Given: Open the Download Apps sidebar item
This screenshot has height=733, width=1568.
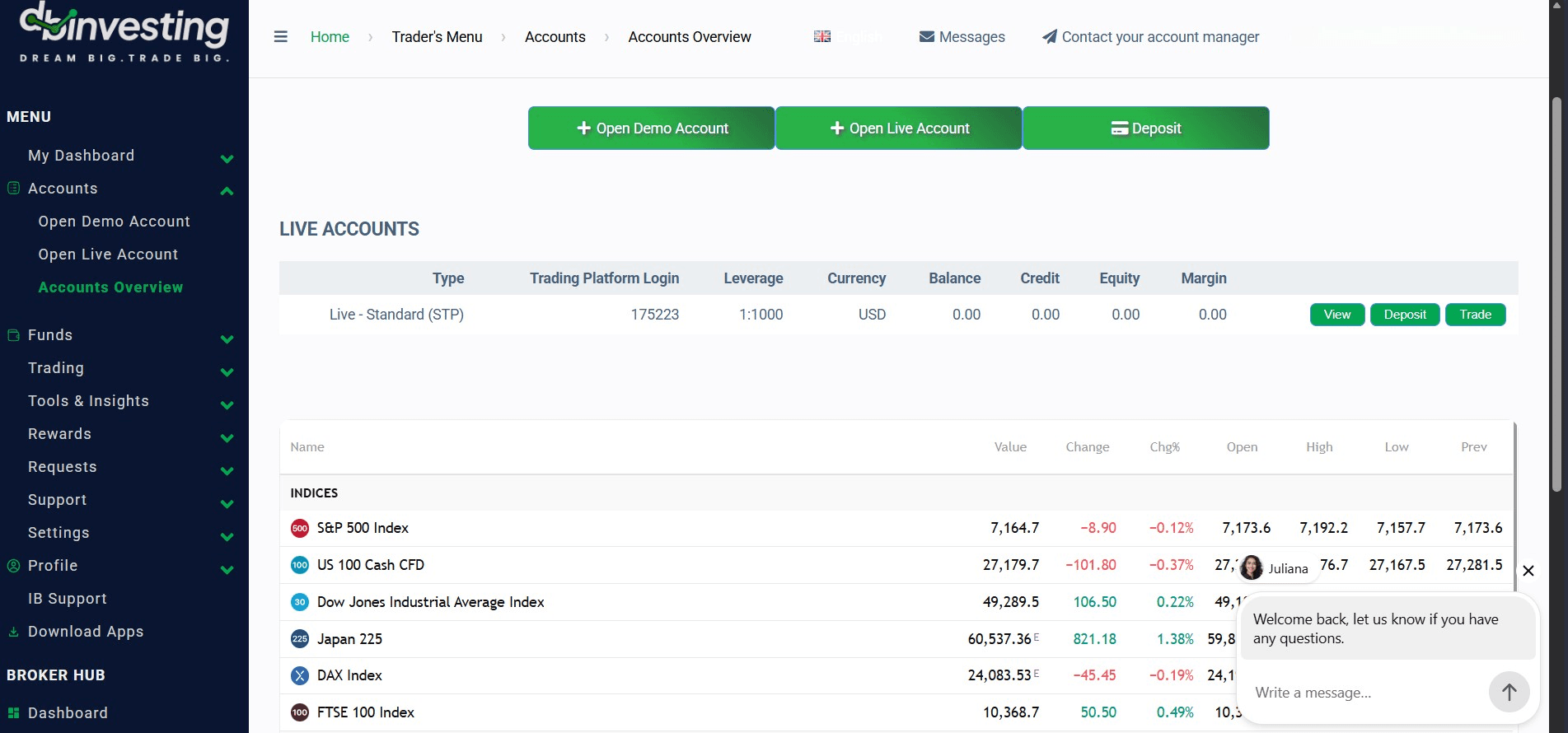Looking at the screenshot, I should point(86,632).
